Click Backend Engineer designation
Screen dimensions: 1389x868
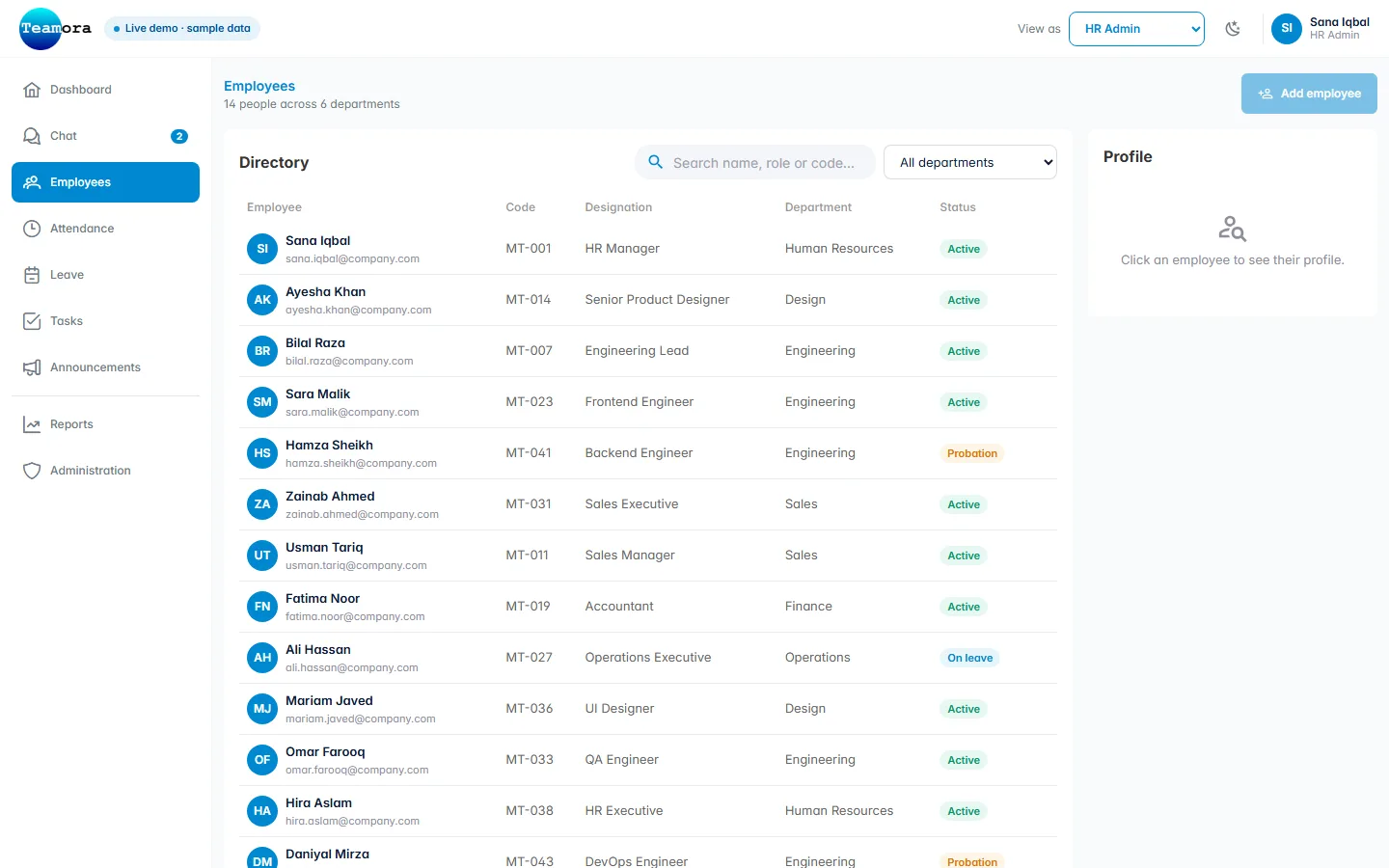coord(639,453)
